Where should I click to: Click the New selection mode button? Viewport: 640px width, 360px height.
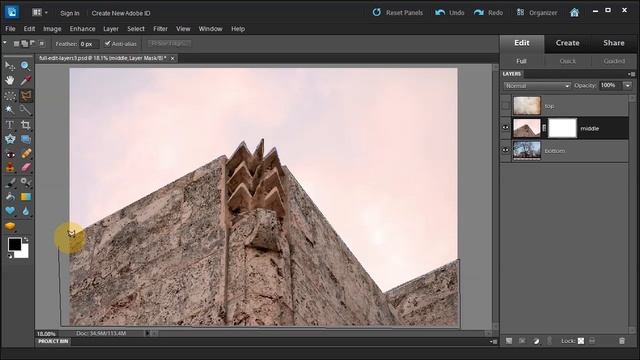coord(17,44)
